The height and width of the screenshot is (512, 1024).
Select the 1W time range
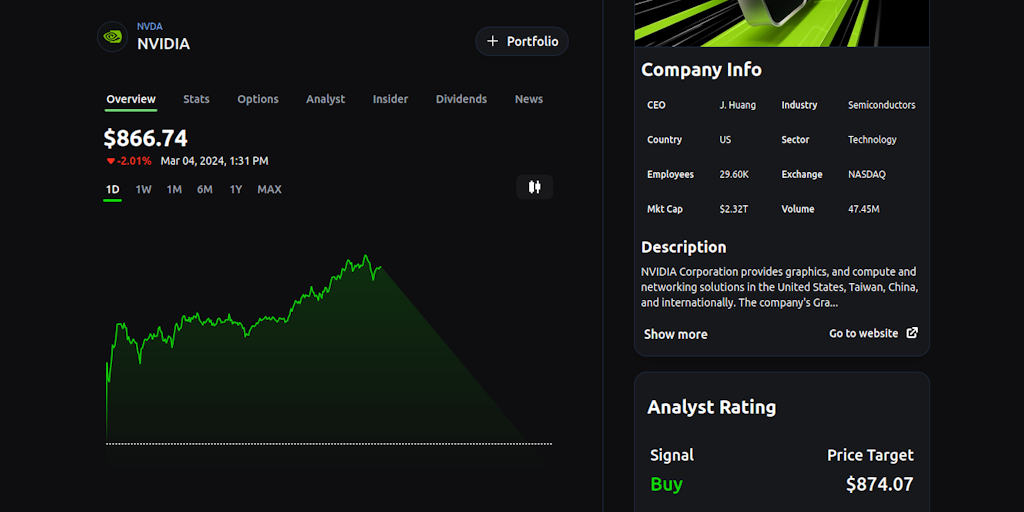pos(144,189)
